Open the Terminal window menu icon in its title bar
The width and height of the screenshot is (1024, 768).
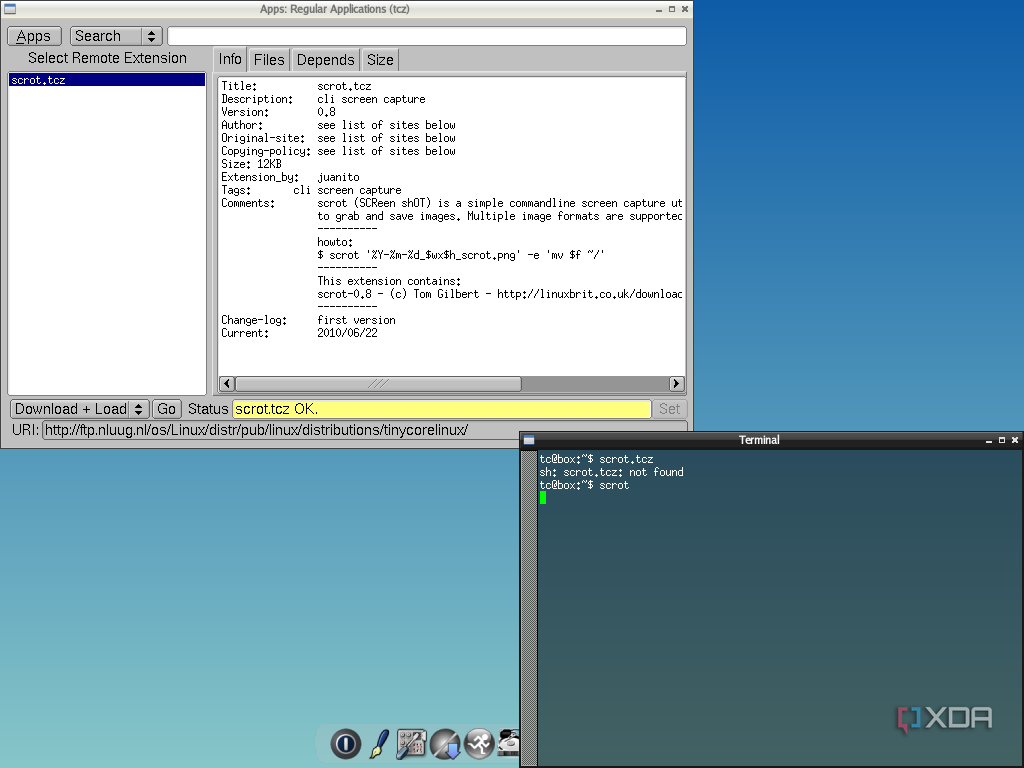529,440
